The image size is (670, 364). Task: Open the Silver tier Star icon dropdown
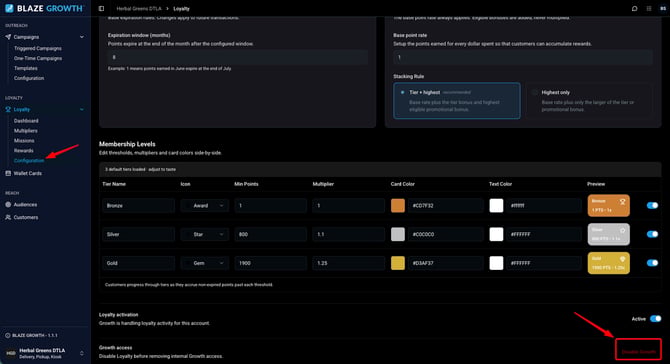click(205, 234)
